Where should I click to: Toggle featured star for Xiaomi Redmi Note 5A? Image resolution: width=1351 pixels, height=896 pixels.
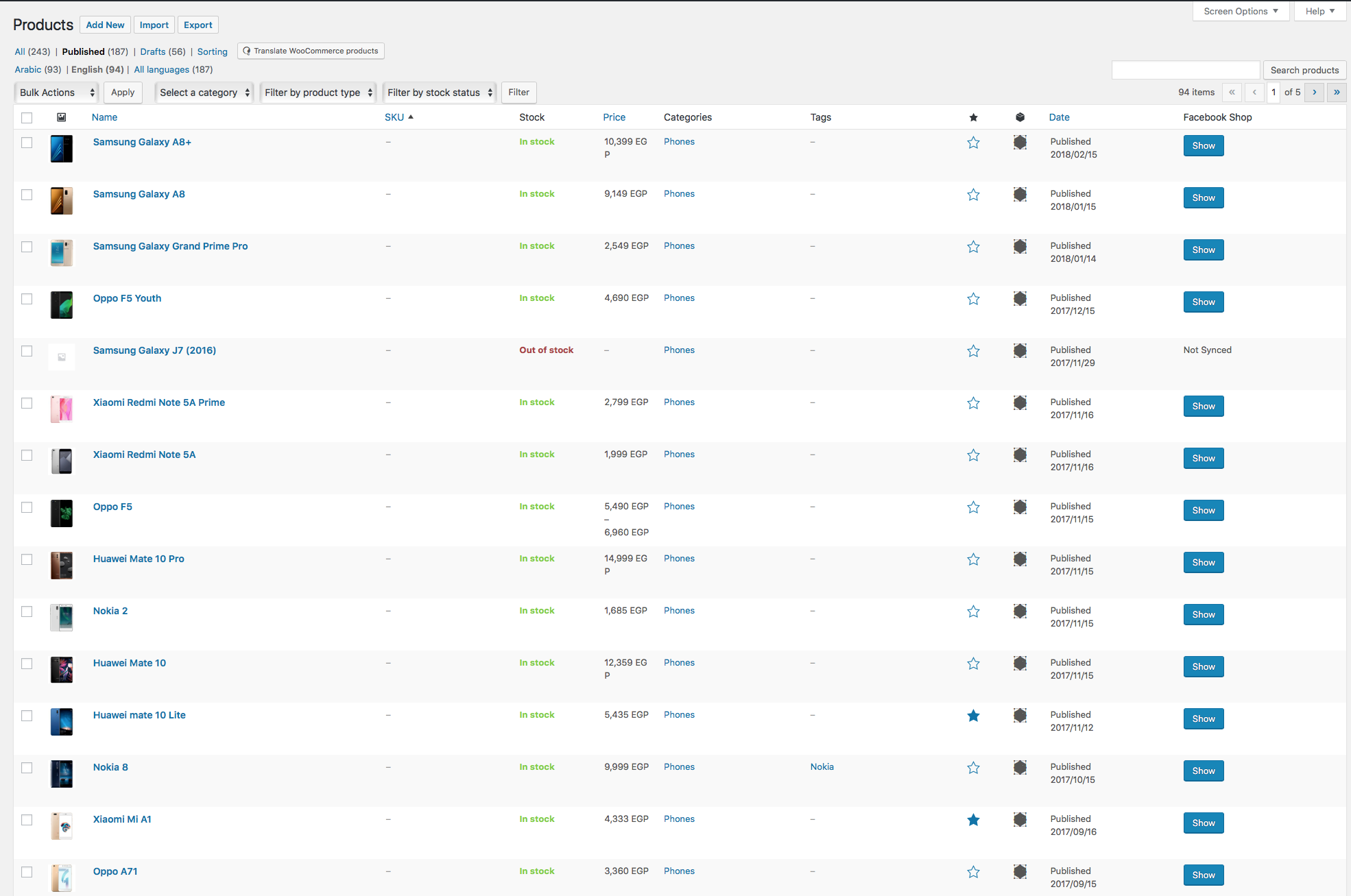pos(973,455)
